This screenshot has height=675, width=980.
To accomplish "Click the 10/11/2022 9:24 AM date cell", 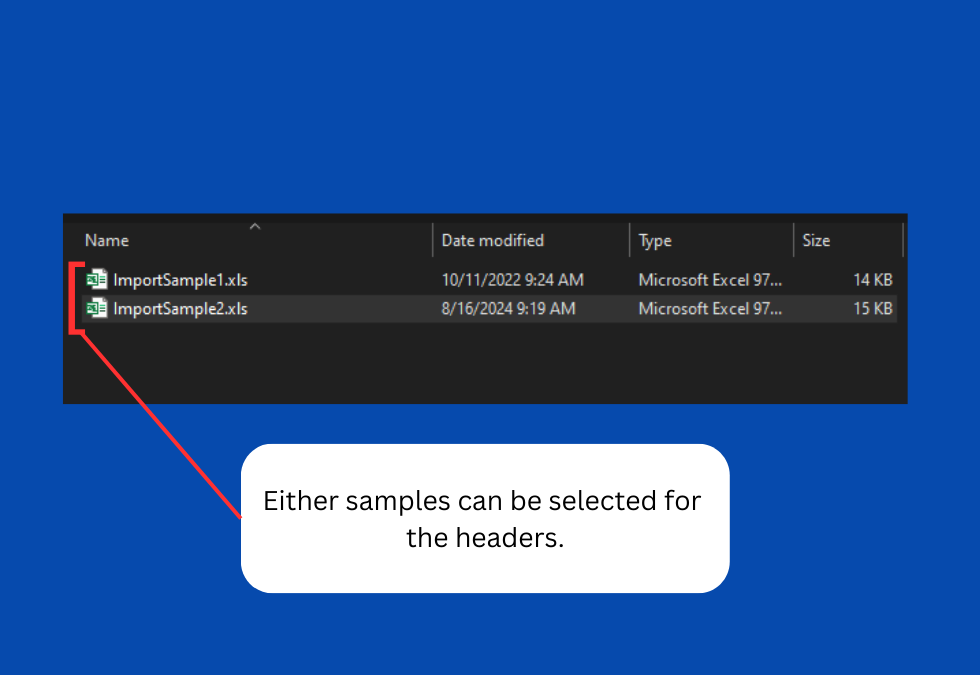I will [512, 280].
